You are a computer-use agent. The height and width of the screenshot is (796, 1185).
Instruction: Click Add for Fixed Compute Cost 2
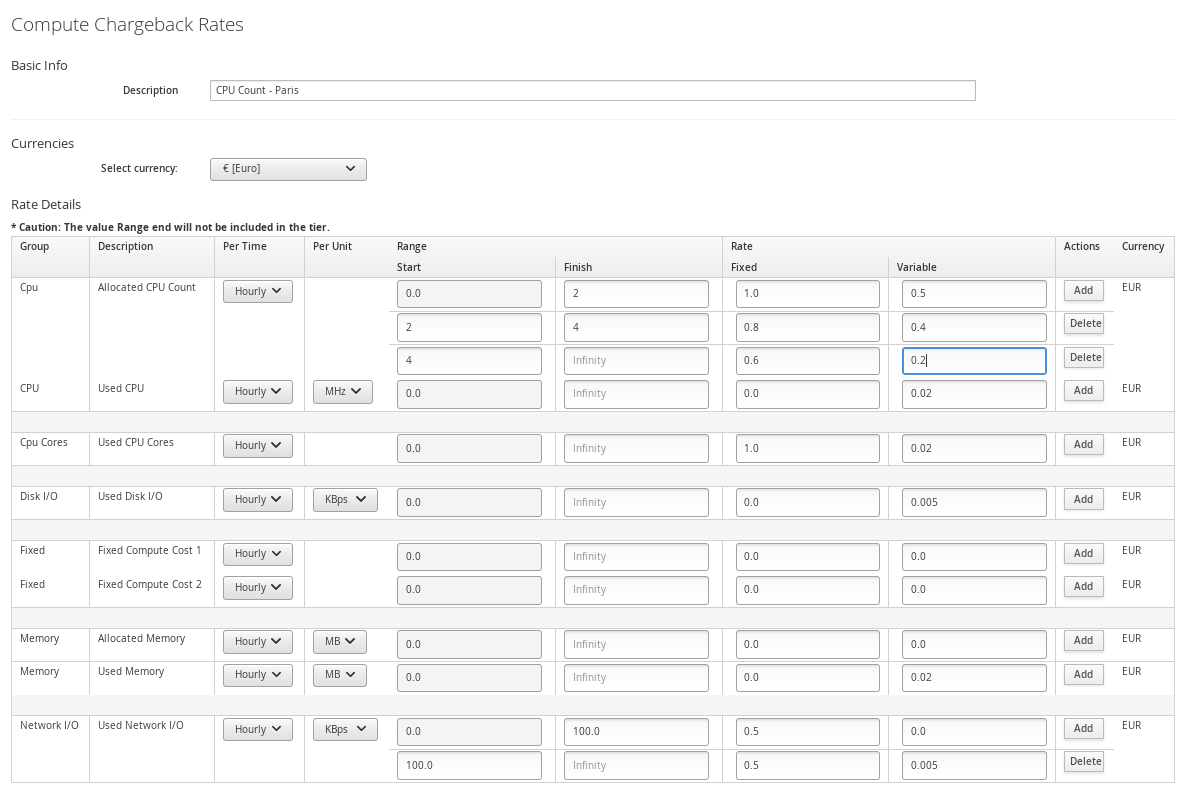(1083, 586)
